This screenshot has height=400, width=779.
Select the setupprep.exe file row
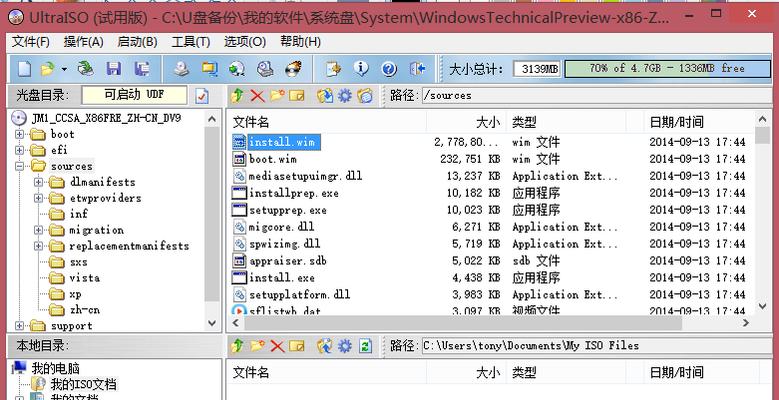(489, 210)
